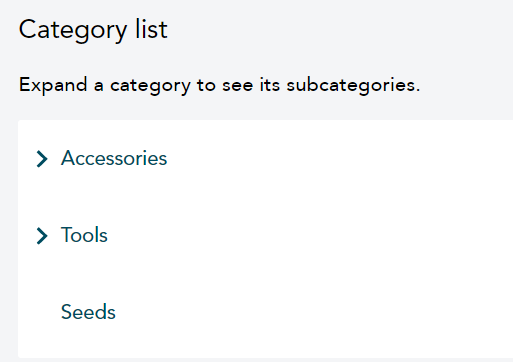The width and height of the screenshot is (513, 362).
Task: Click the word 'subcategories' in the description
Action: point(353,85)
